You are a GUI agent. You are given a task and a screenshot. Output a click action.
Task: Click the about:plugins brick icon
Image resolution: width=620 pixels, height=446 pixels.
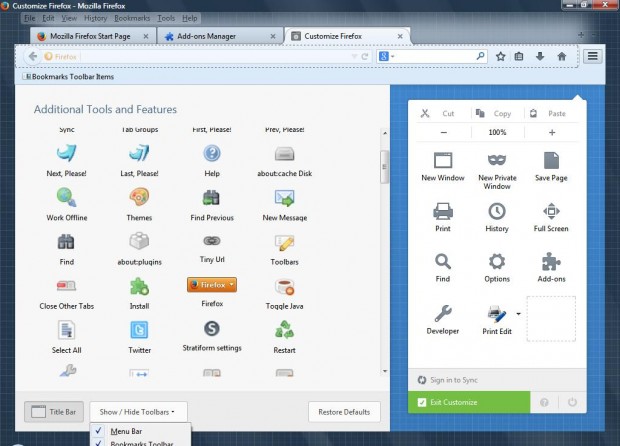[x=139, y=241]
